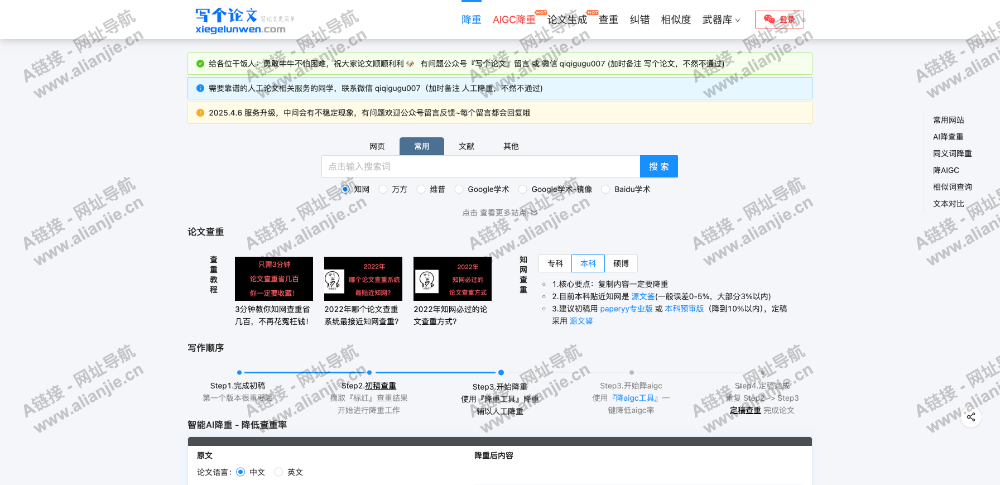Screen dimensions: 1000x485
Task: Select the 本科 tab under 知网查重
Action: point(587,264)
